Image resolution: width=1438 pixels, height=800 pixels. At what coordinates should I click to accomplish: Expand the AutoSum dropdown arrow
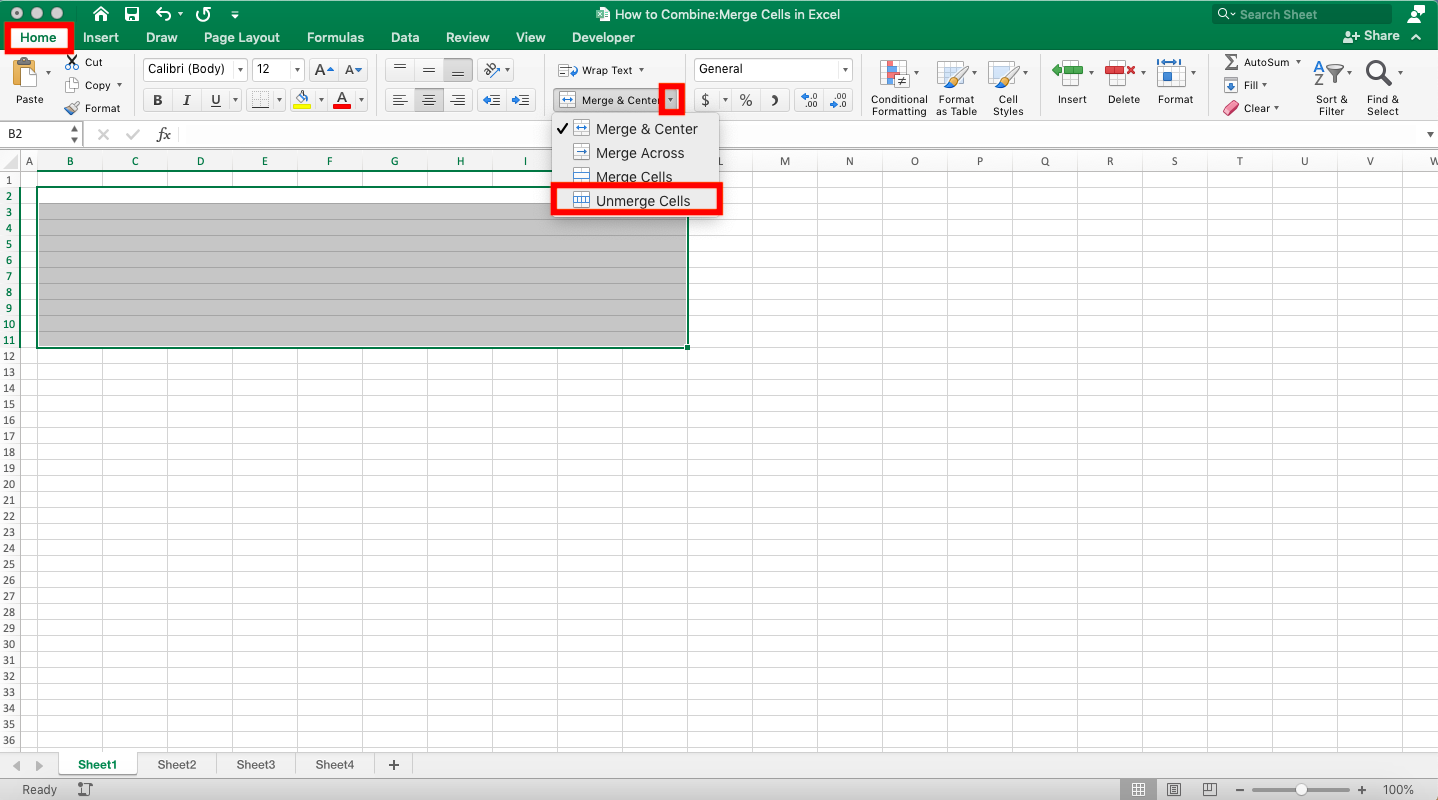click(1298, 62)
